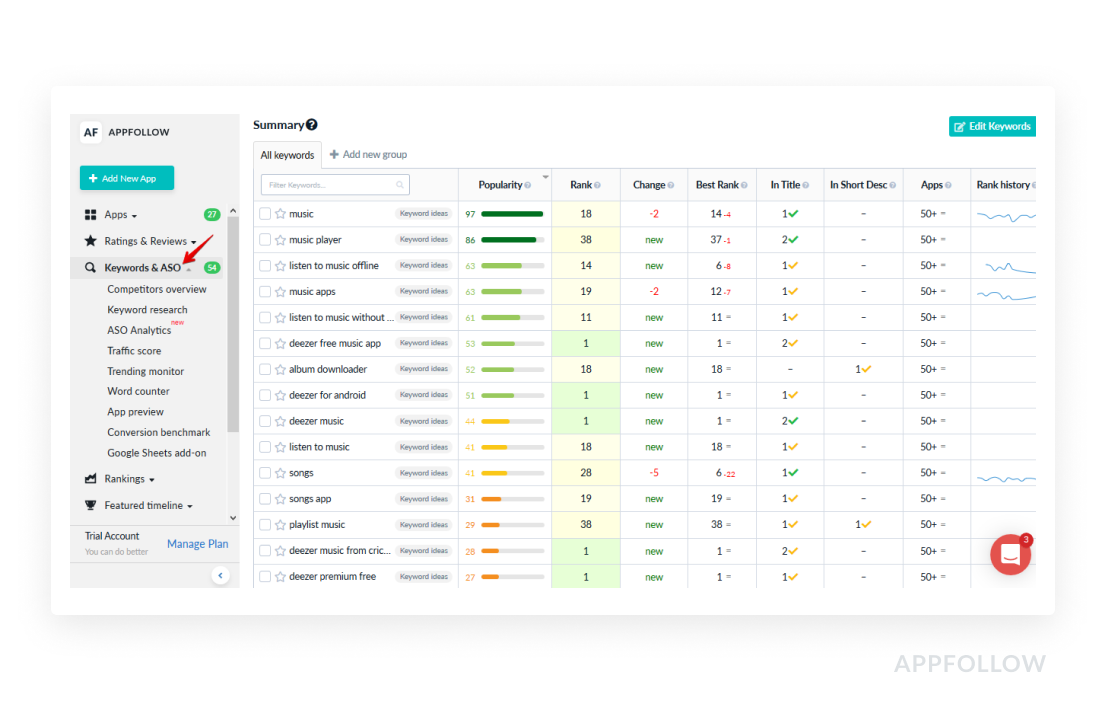Select checkbox next to 'album downloader'
The height and width of the screenshot is (712, 1106).
click(265, 369)
